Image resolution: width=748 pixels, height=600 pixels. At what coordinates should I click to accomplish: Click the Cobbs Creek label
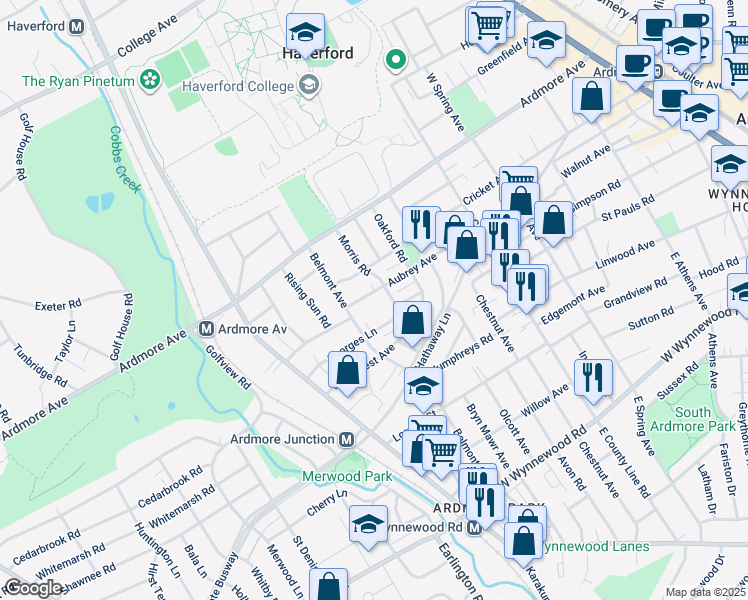[125, 160]
